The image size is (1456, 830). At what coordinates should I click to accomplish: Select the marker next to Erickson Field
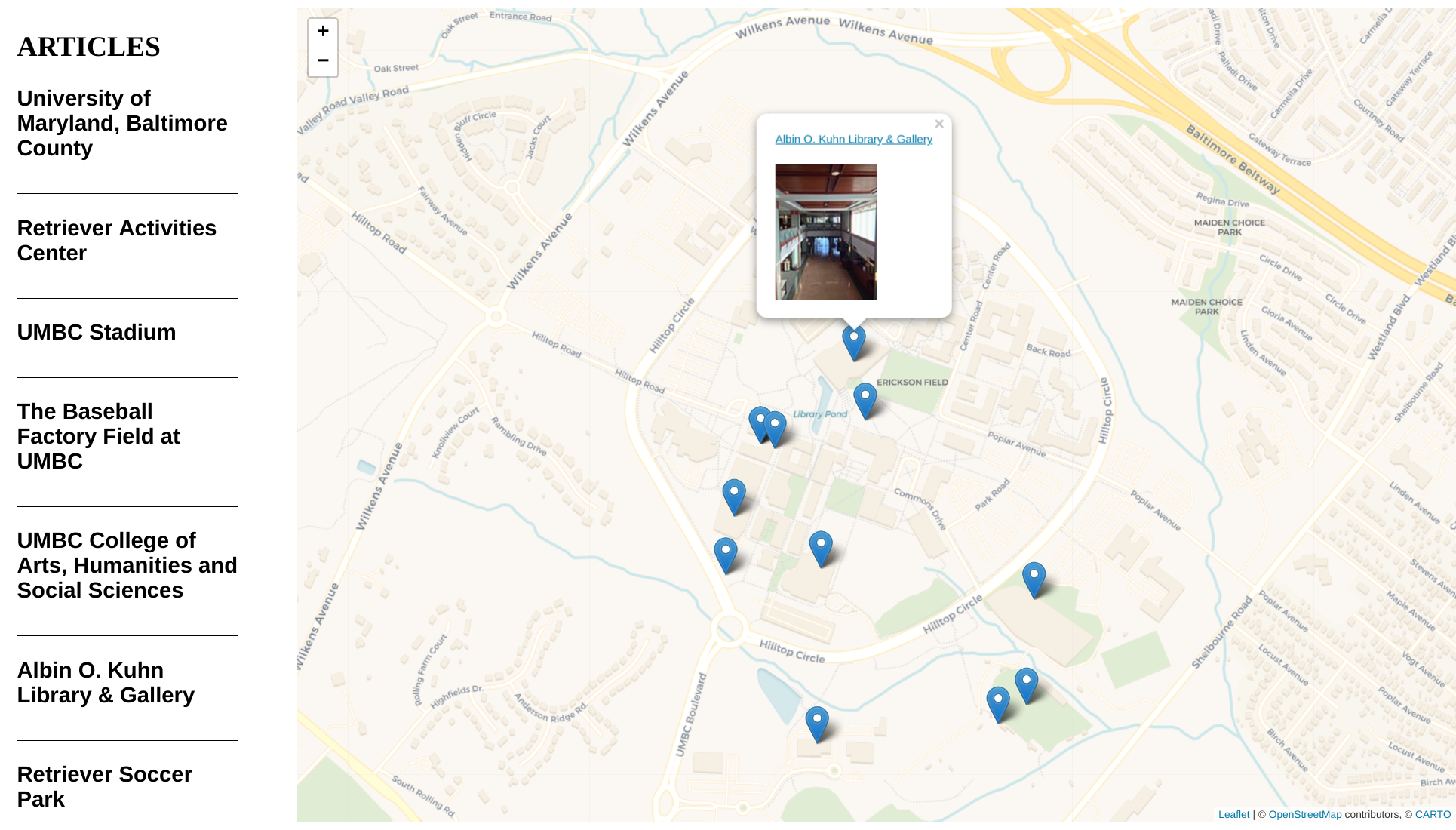[x=865, y=401]
